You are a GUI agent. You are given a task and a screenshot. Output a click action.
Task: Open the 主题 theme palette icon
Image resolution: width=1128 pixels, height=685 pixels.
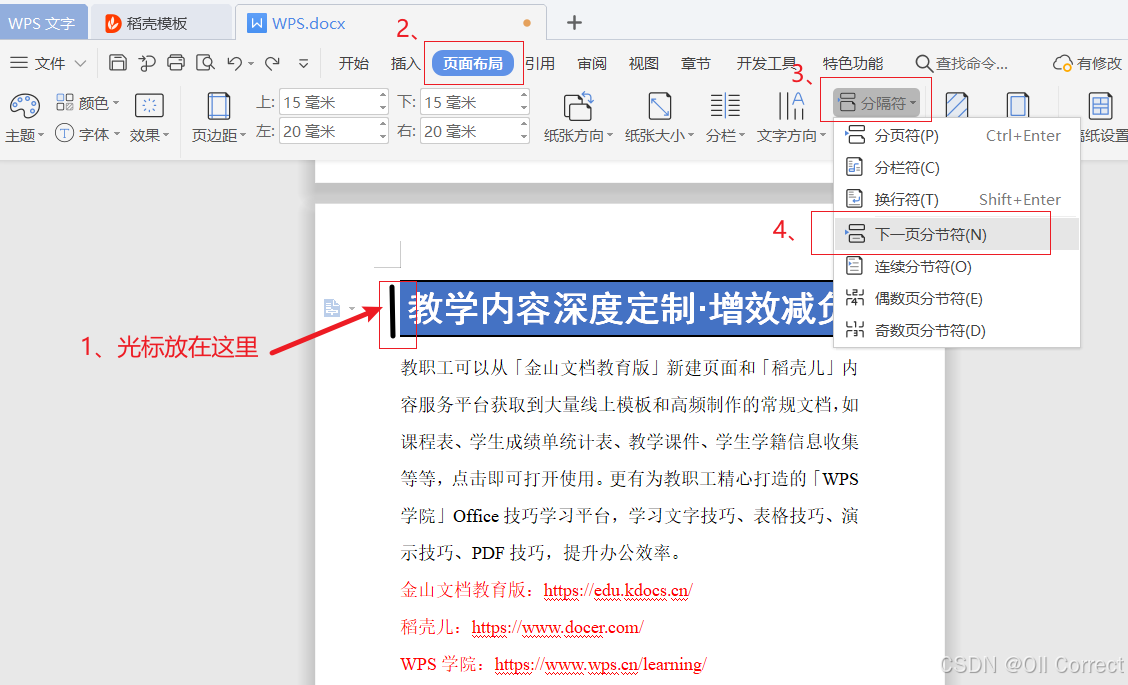click(25, 106)
